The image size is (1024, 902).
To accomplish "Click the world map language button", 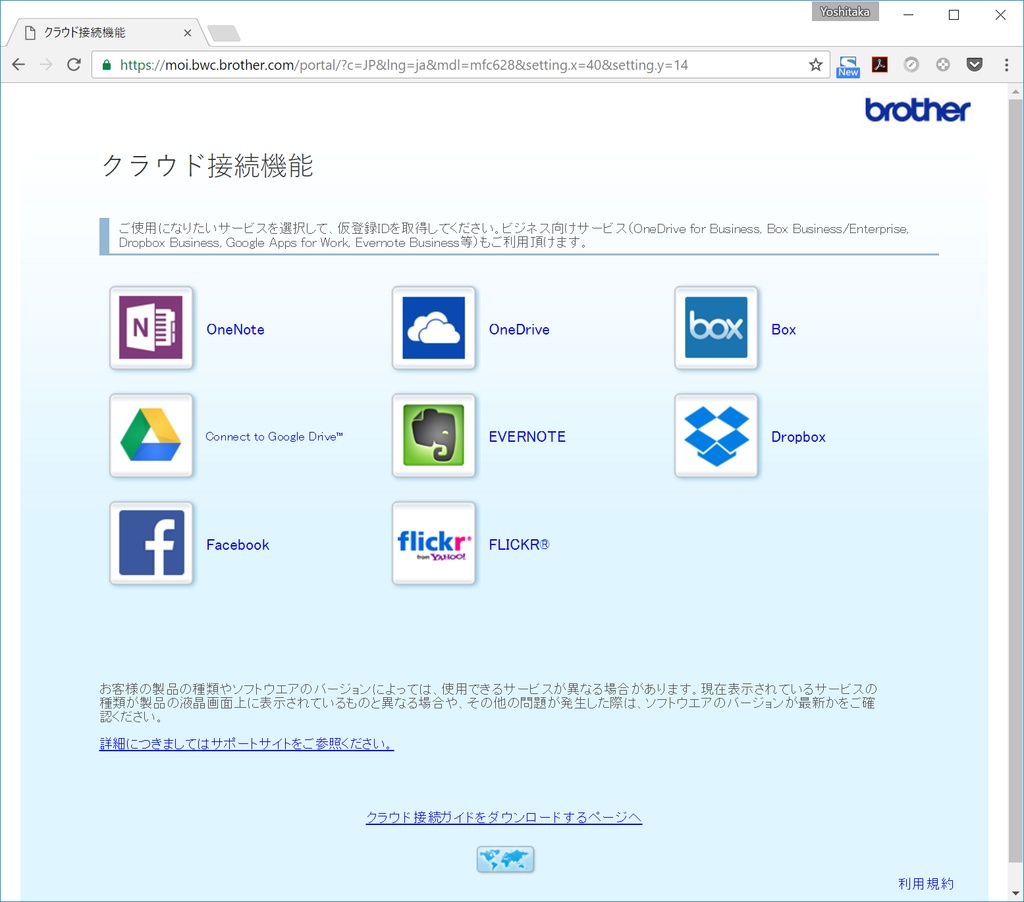I will (505, 859).
